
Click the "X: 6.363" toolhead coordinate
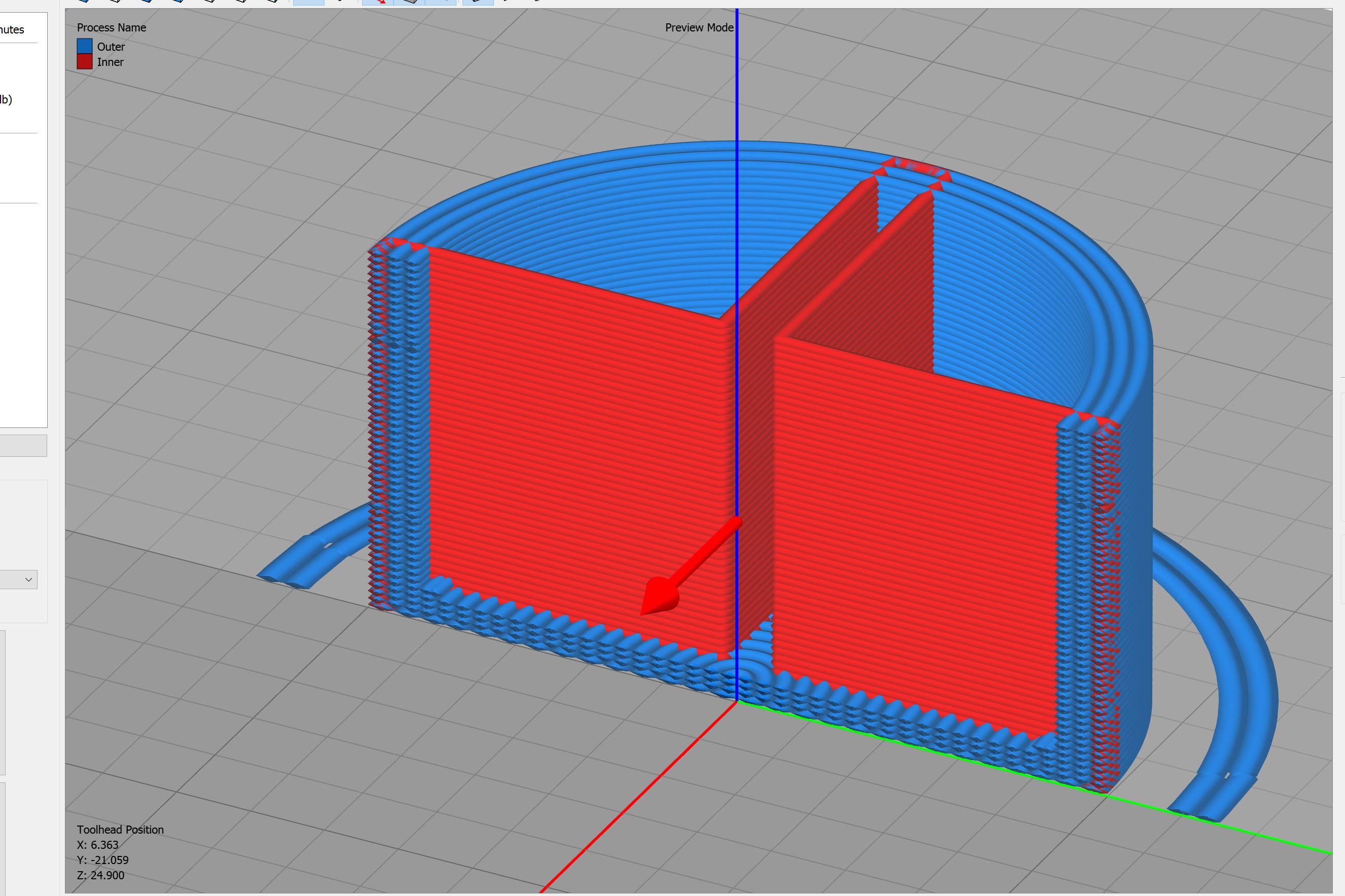tap(98, 845)
